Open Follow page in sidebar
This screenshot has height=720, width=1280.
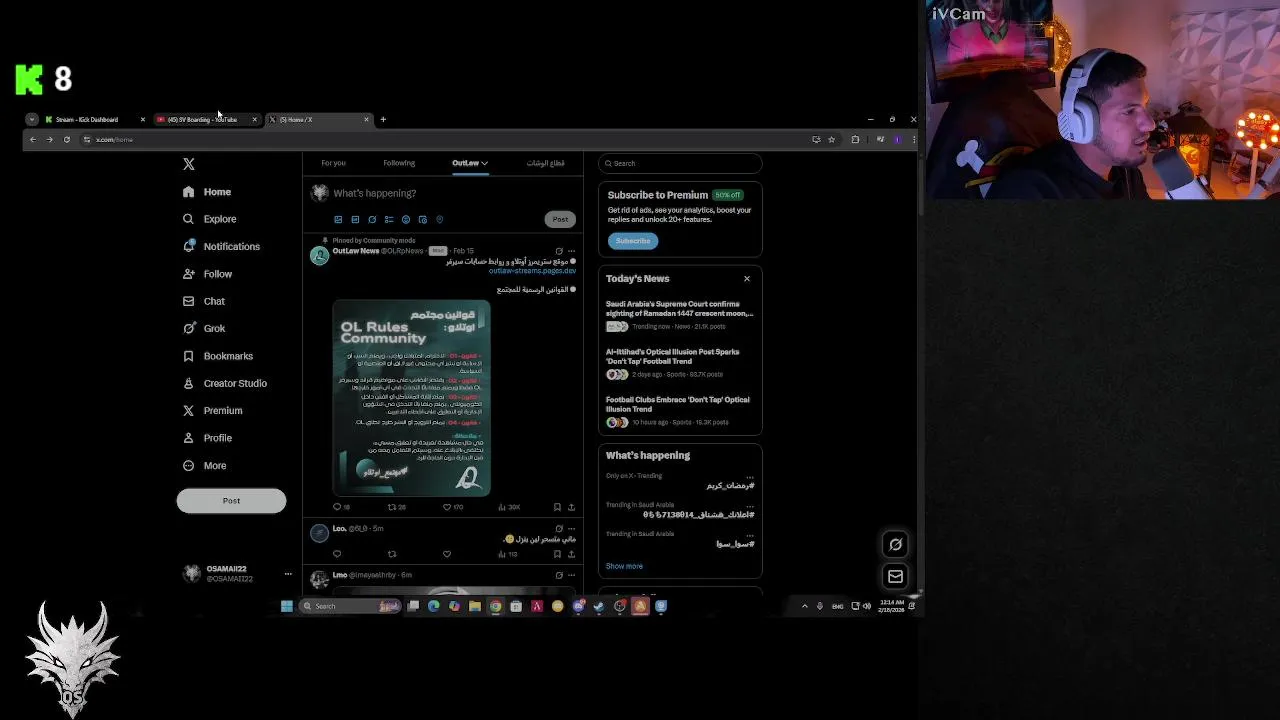tap(207, 274)
